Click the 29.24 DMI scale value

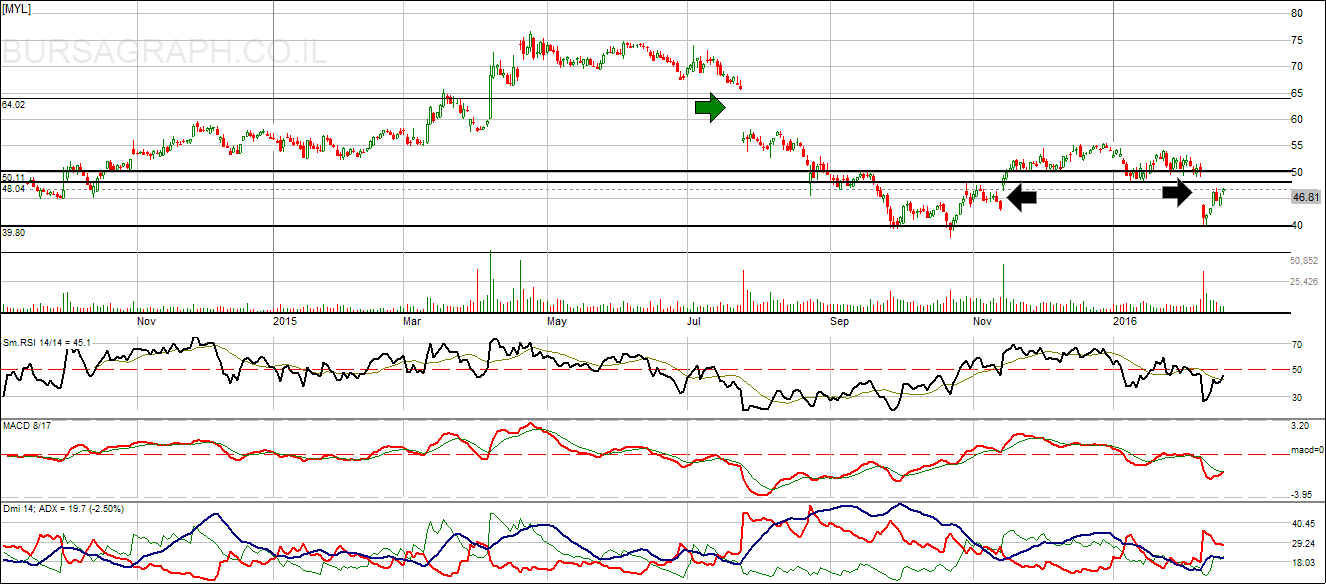pyautogui.click(x=1302, y=544)
